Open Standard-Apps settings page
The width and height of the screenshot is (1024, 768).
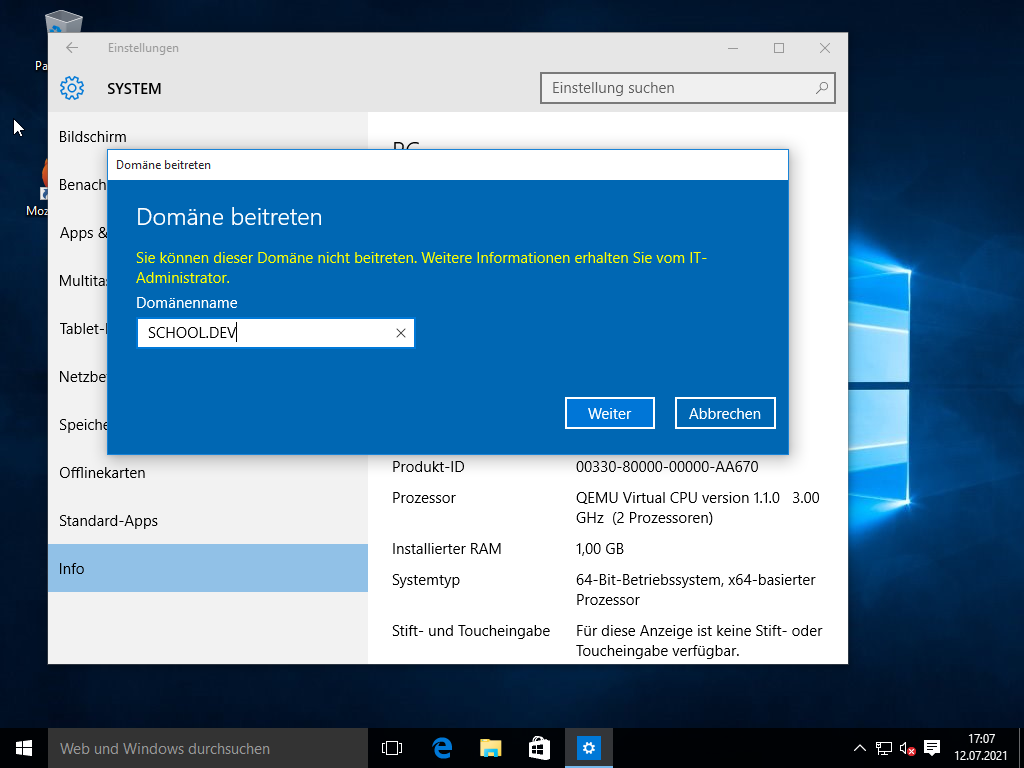tap(108, 521)
